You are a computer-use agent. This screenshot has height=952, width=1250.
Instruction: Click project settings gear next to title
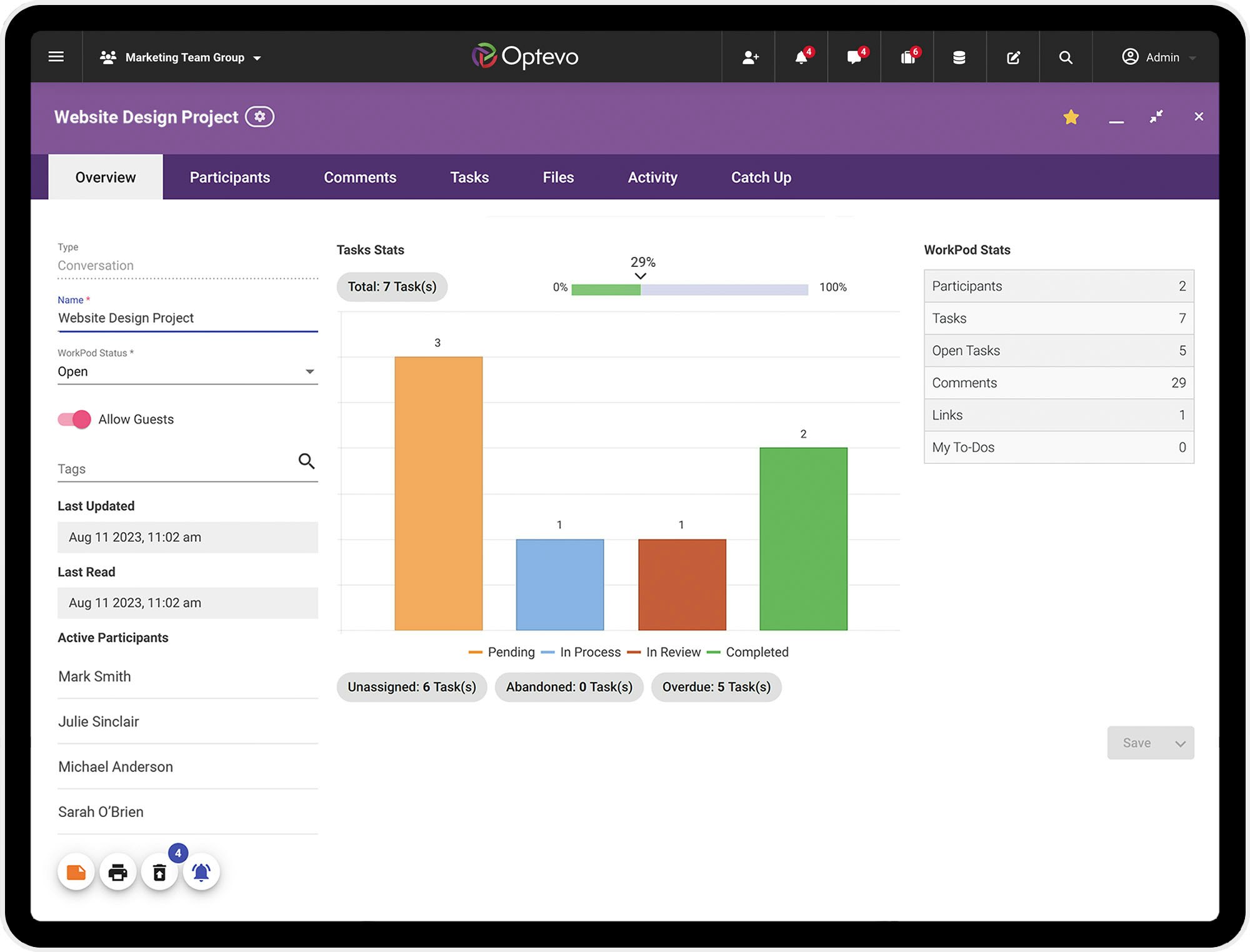point(259,117)
